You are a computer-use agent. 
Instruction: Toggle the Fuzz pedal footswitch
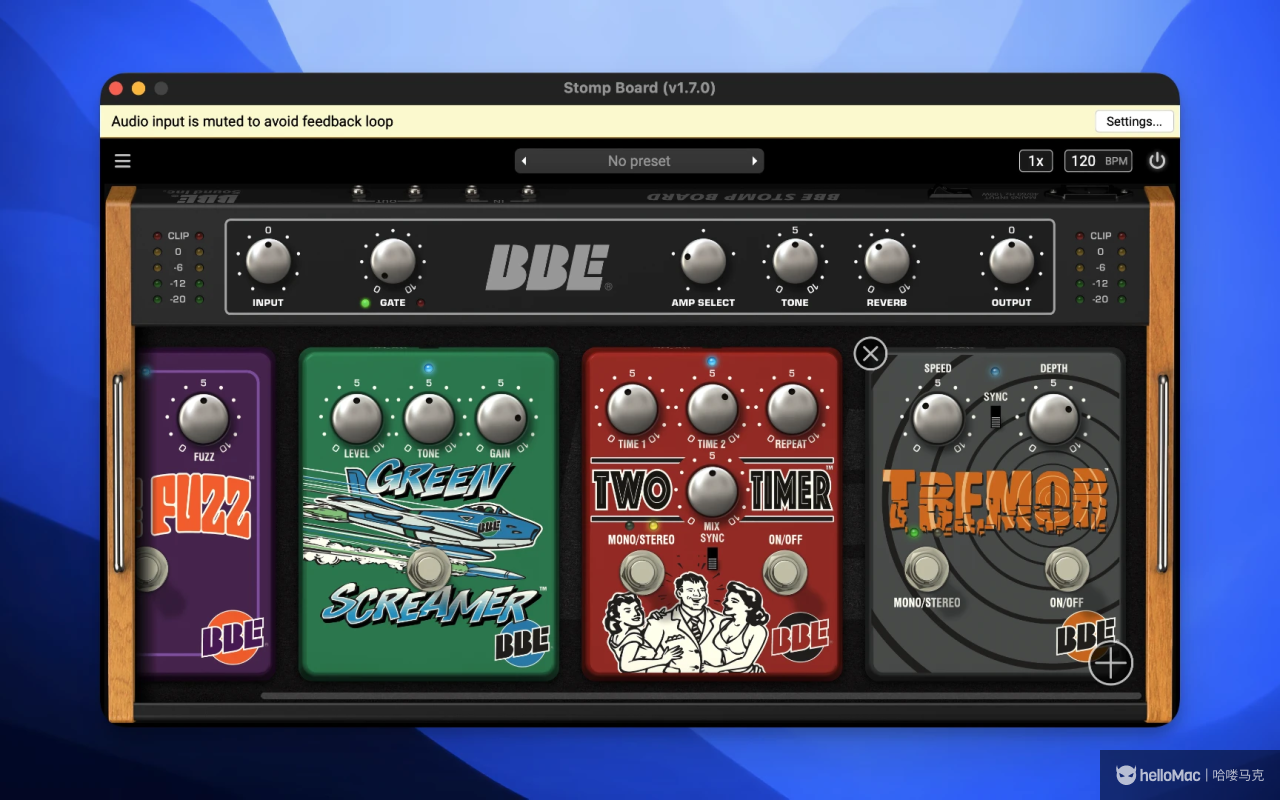pos(150,569)
